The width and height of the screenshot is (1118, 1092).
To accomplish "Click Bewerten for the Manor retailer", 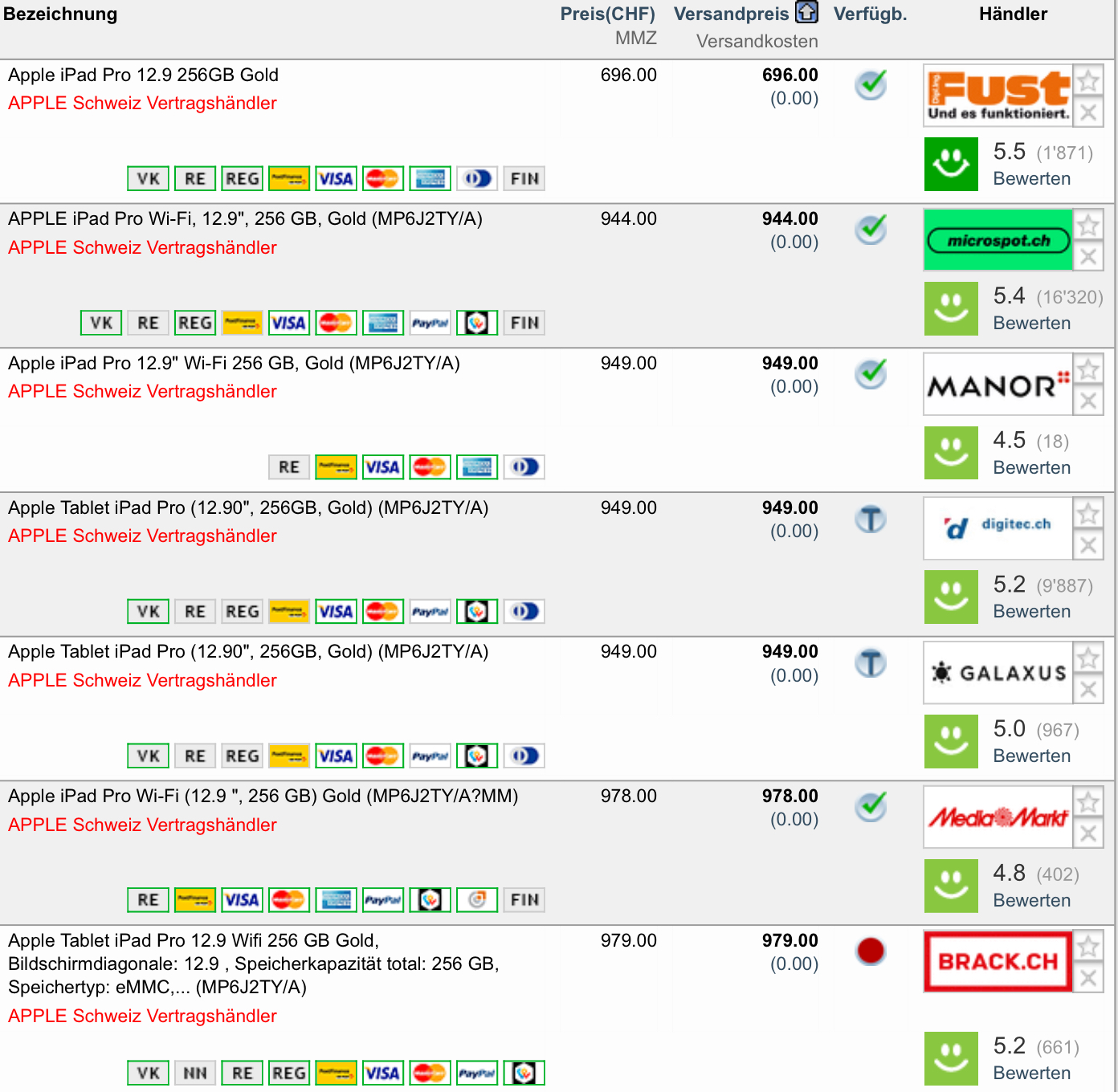I will click(1032, 467).
